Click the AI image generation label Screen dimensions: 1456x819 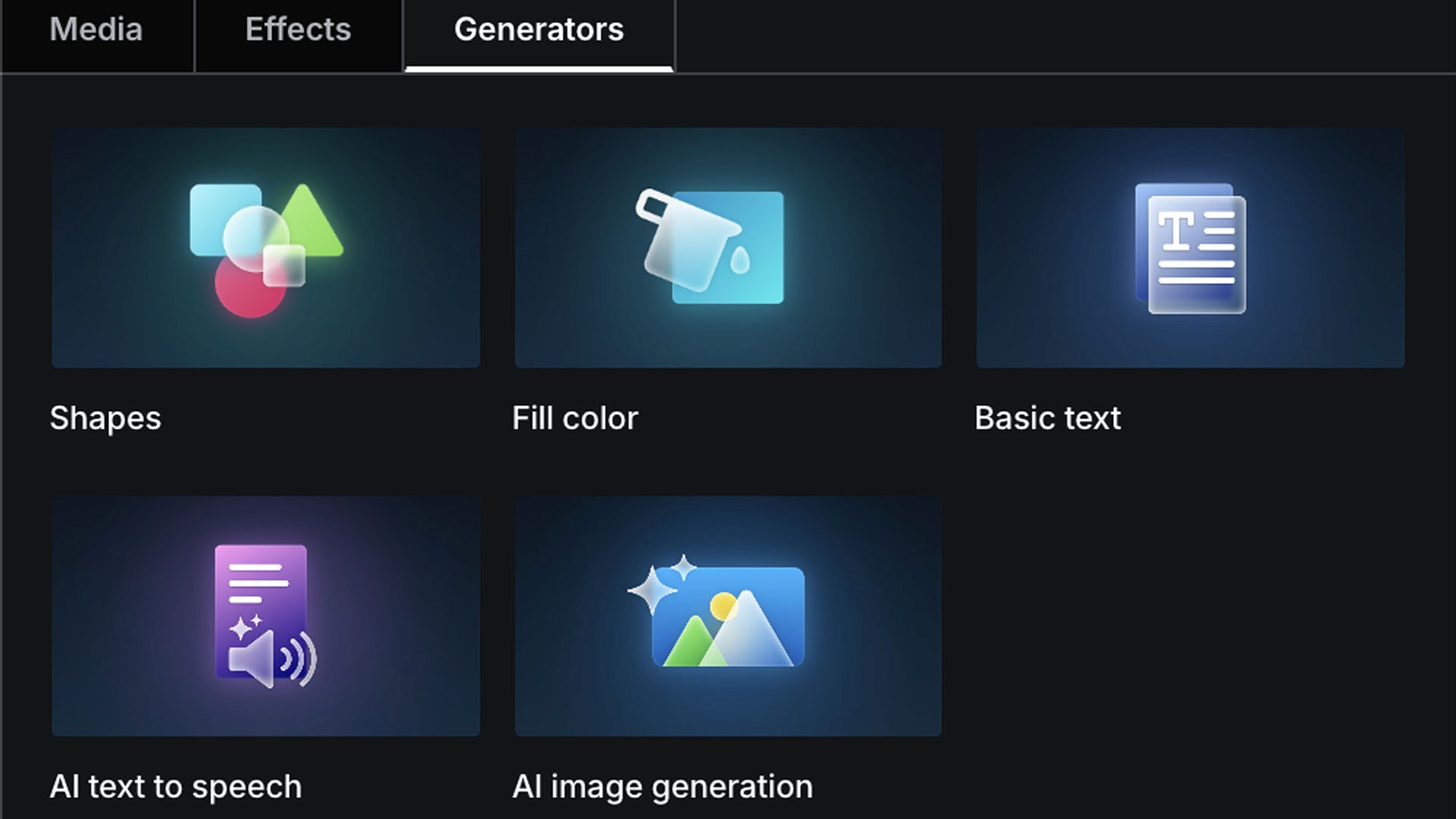662,787
